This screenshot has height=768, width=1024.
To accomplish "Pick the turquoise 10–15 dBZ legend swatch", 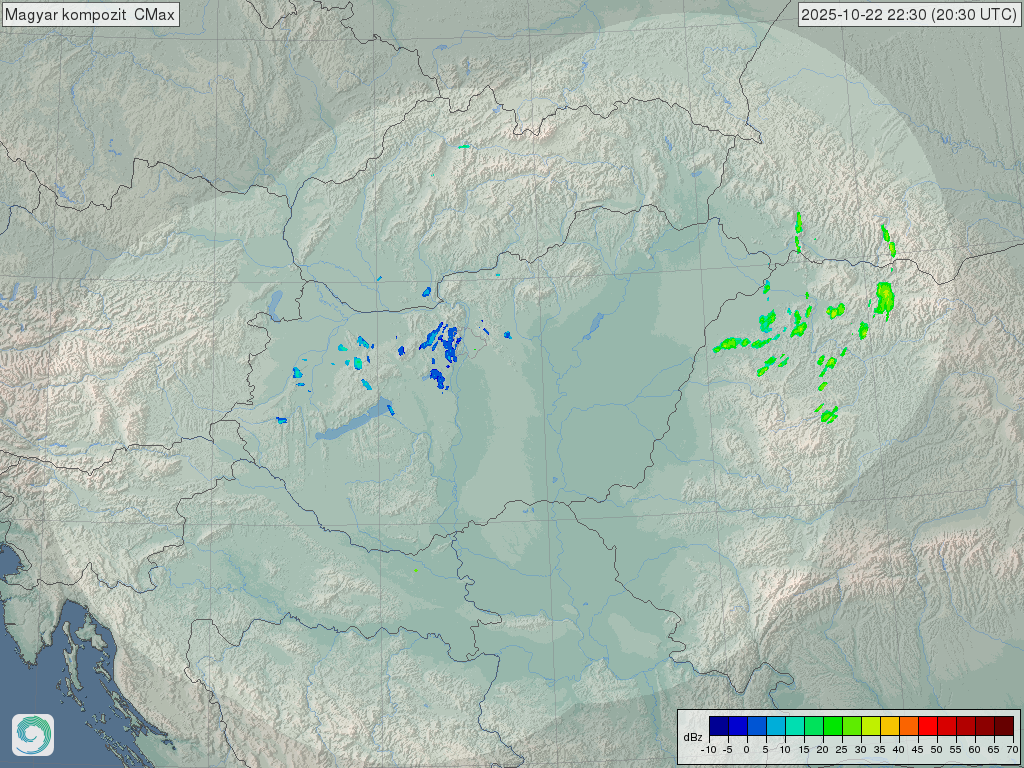I will pos(795,726).
